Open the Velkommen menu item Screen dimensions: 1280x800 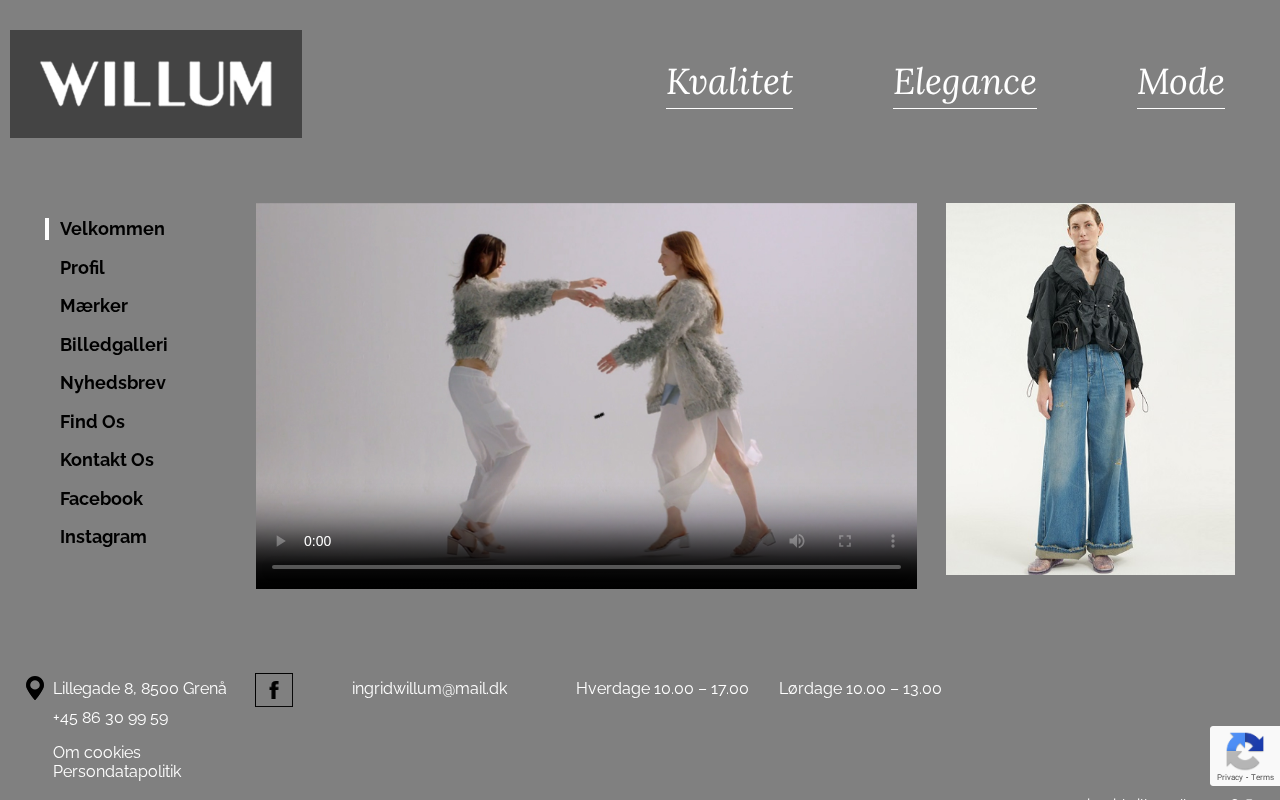pos(112,229)
